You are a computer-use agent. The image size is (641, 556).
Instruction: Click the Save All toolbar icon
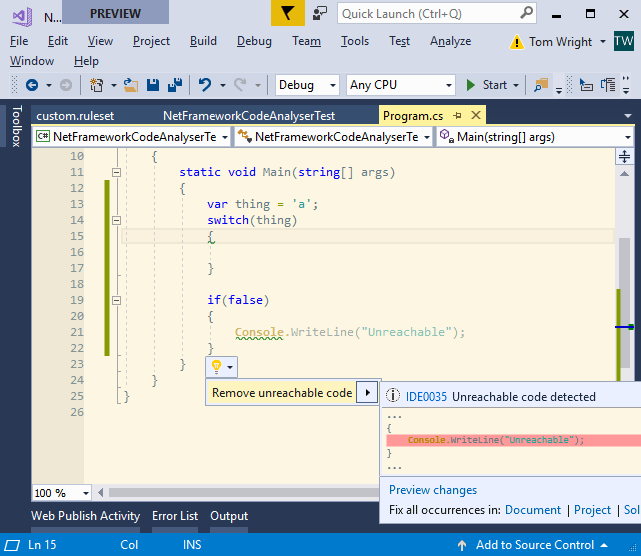point(173,85)
